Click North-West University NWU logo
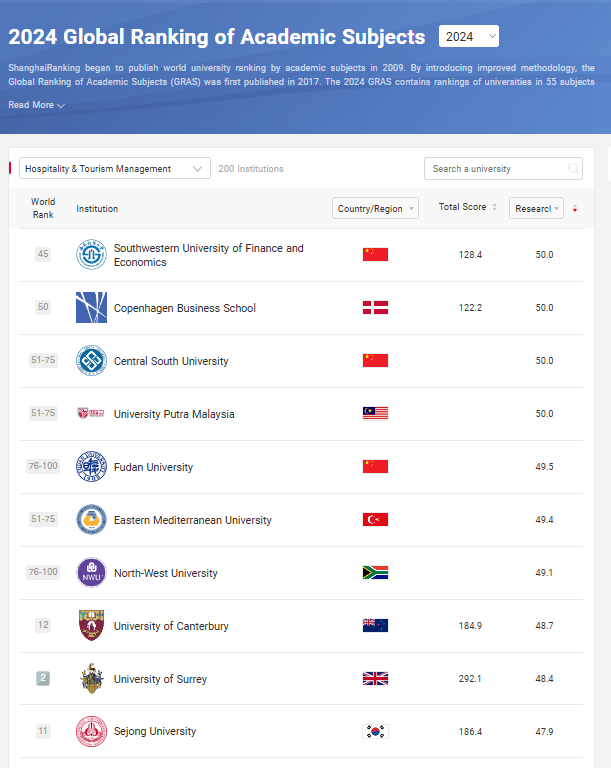The width and height of the screenshot is (611, 768). [91, 573]
